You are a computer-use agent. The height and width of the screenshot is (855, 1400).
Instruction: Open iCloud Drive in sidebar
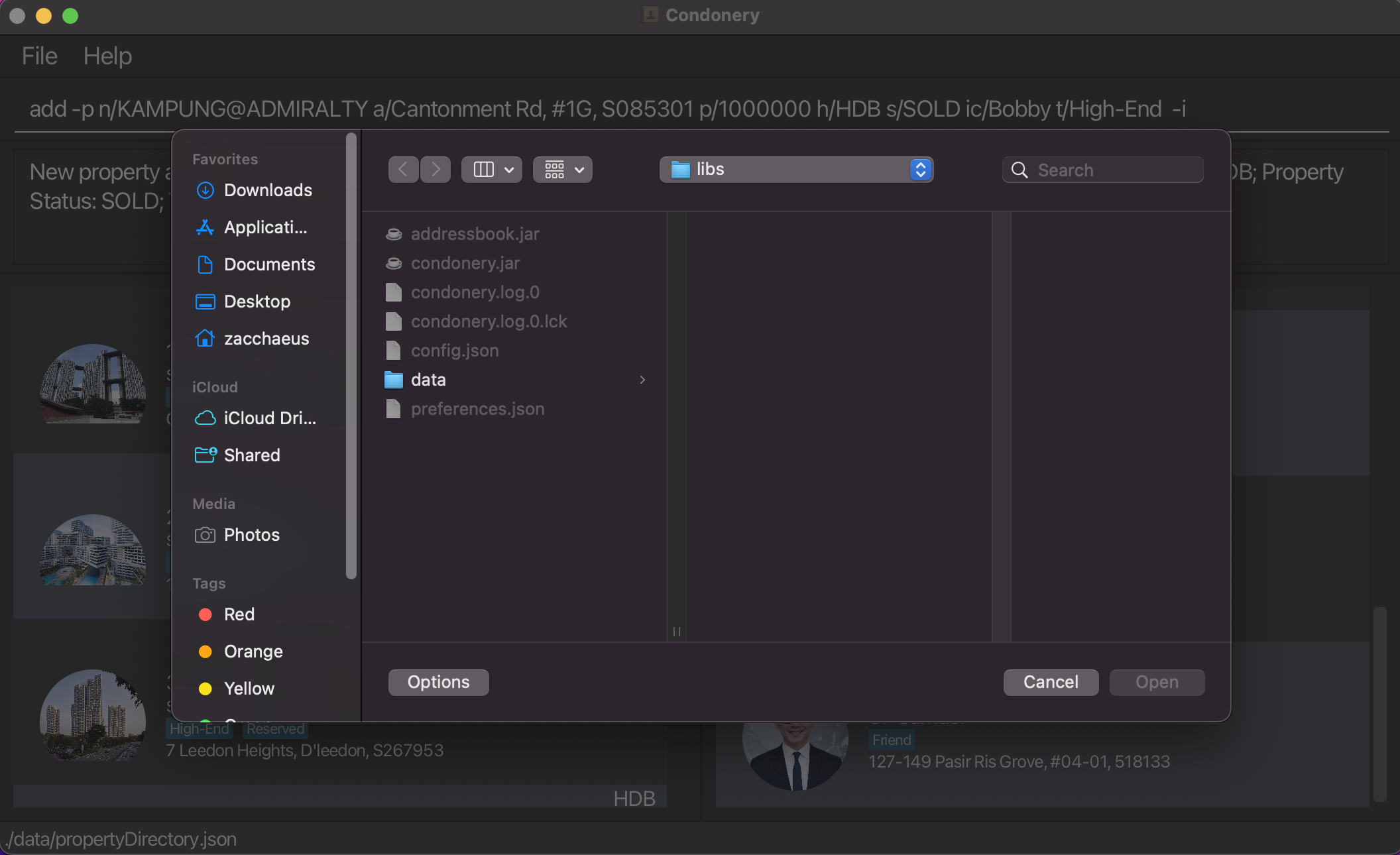point(269,418)
